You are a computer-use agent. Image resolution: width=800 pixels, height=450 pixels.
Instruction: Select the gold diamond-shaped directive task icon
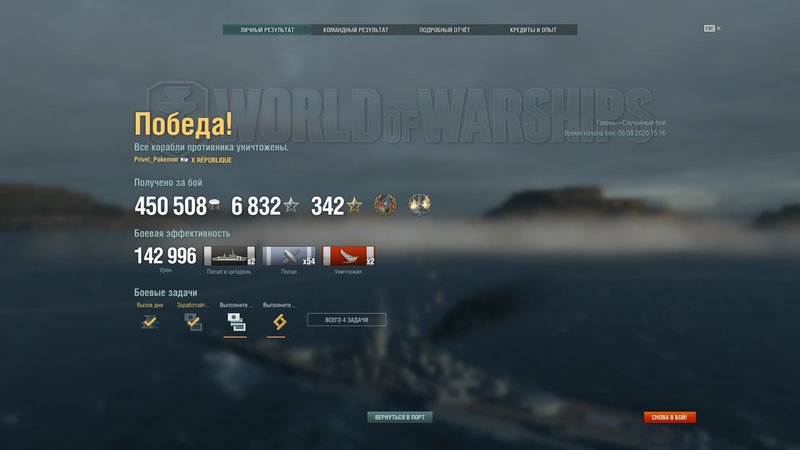tap(279, 322)
